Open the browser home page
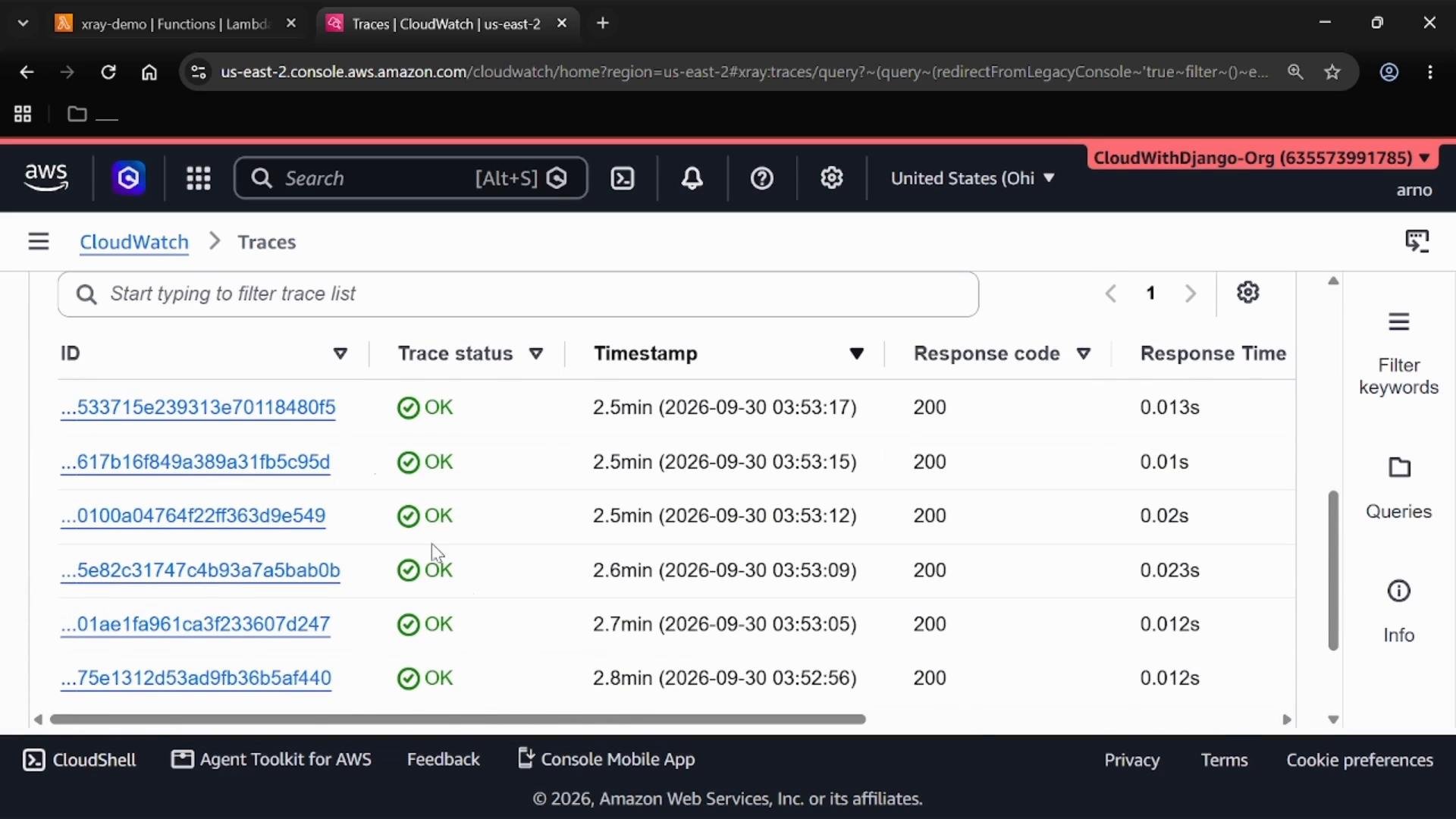The height and width of the screenshot is (819, 1456). point(149,72)
